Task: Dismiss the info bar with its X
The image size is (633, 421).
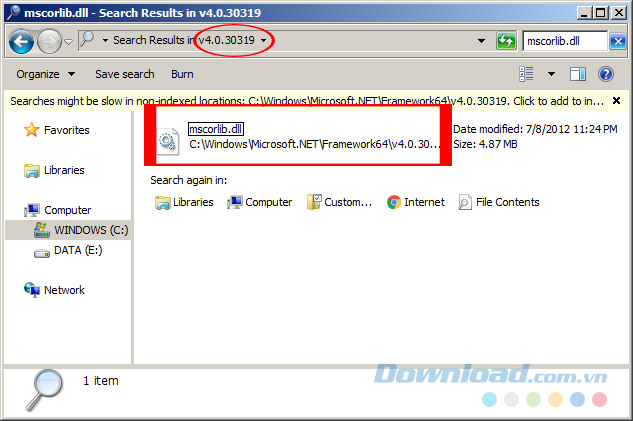Action: coord(616,101)
